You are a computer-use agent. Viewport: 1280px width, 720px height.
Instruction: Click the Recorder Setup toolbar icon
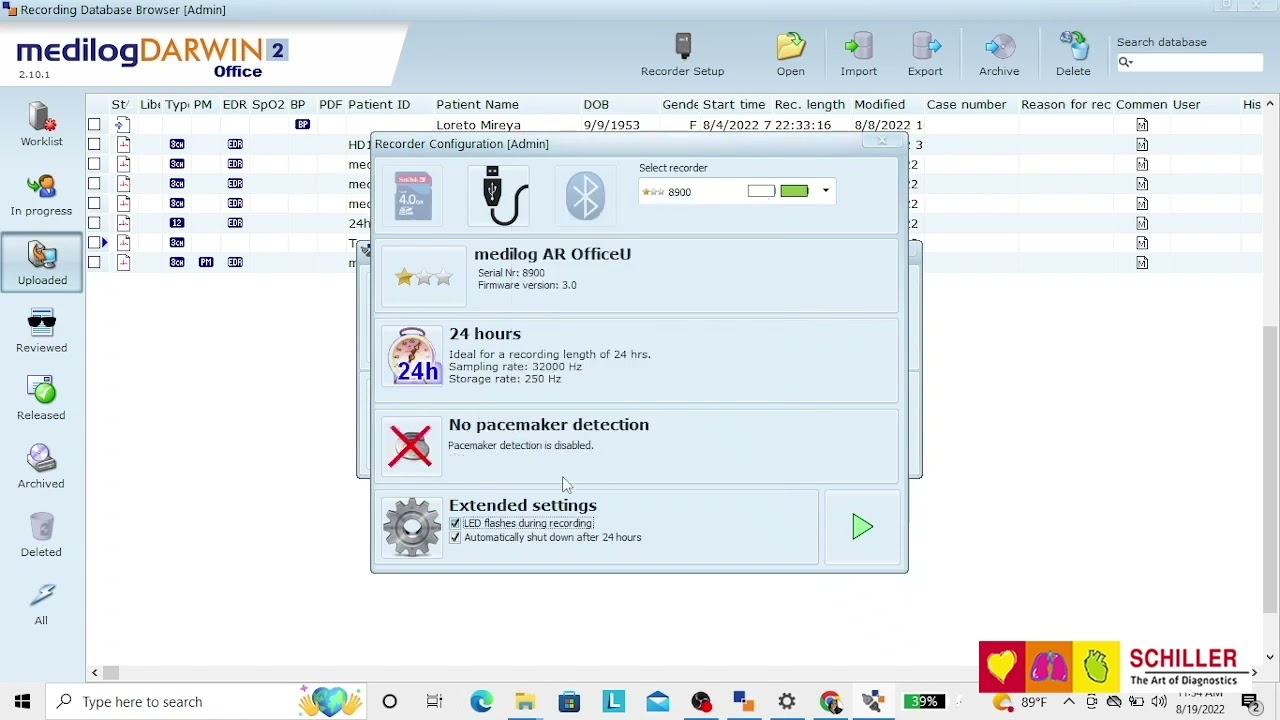coord(682,54)
